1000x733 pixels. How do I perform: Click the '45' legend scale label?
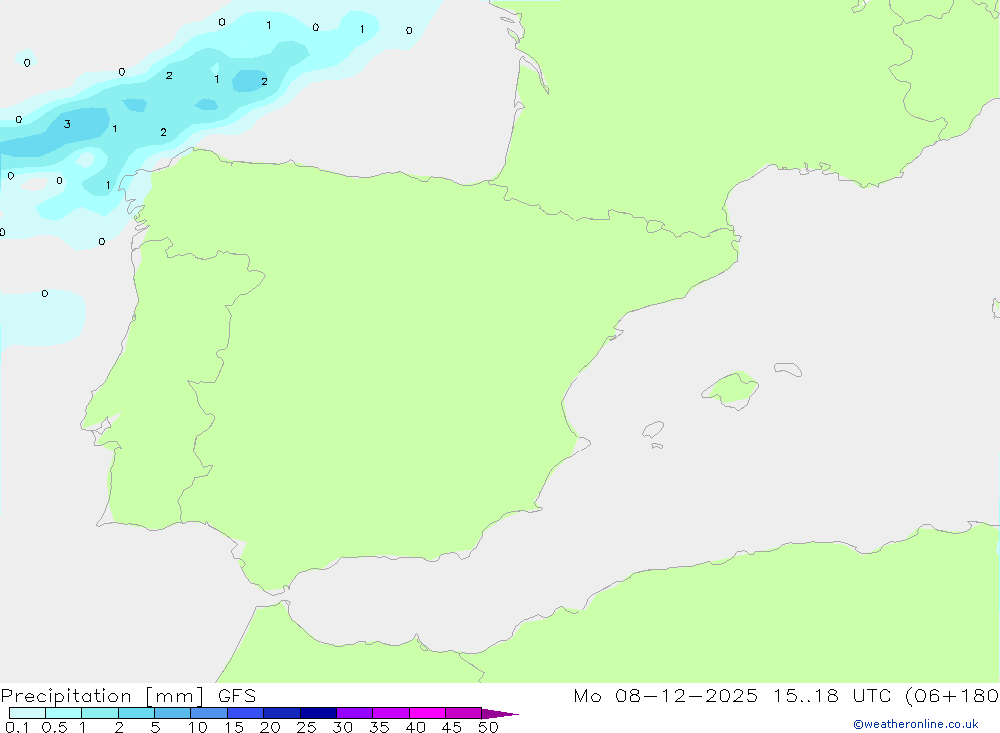[x=452, y=727]
